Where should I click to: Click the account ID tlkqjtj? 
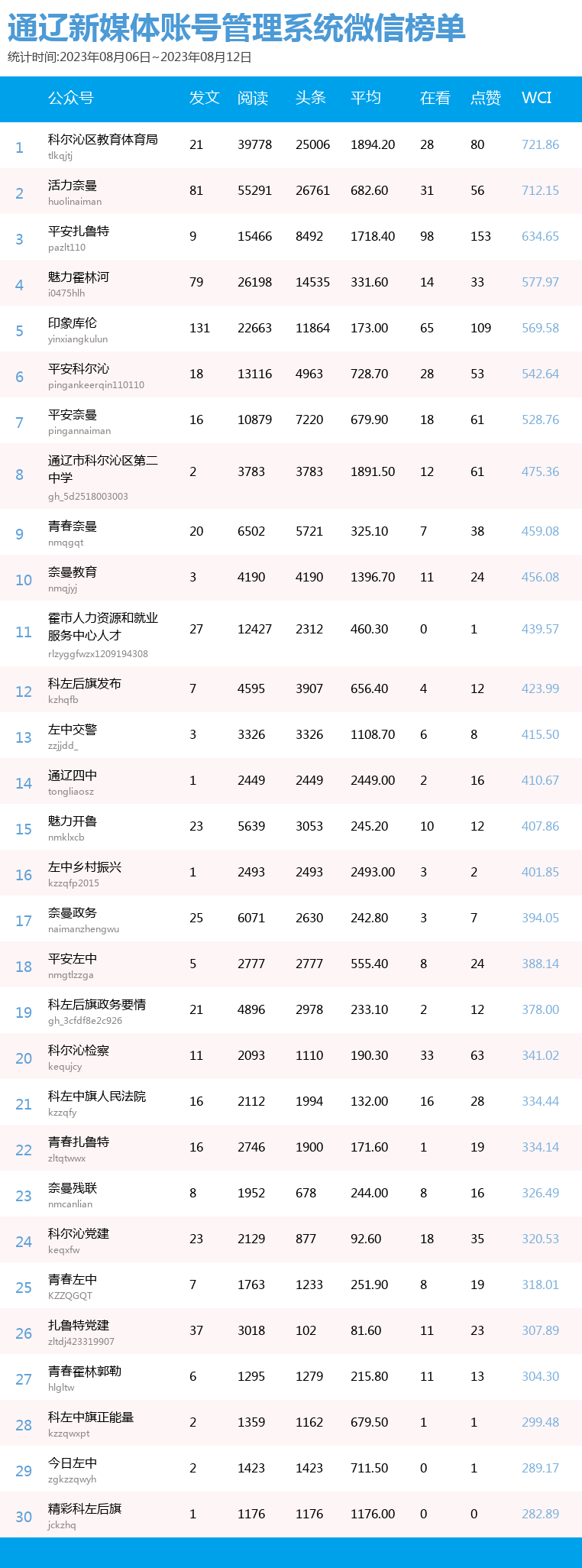coord(60,156)
